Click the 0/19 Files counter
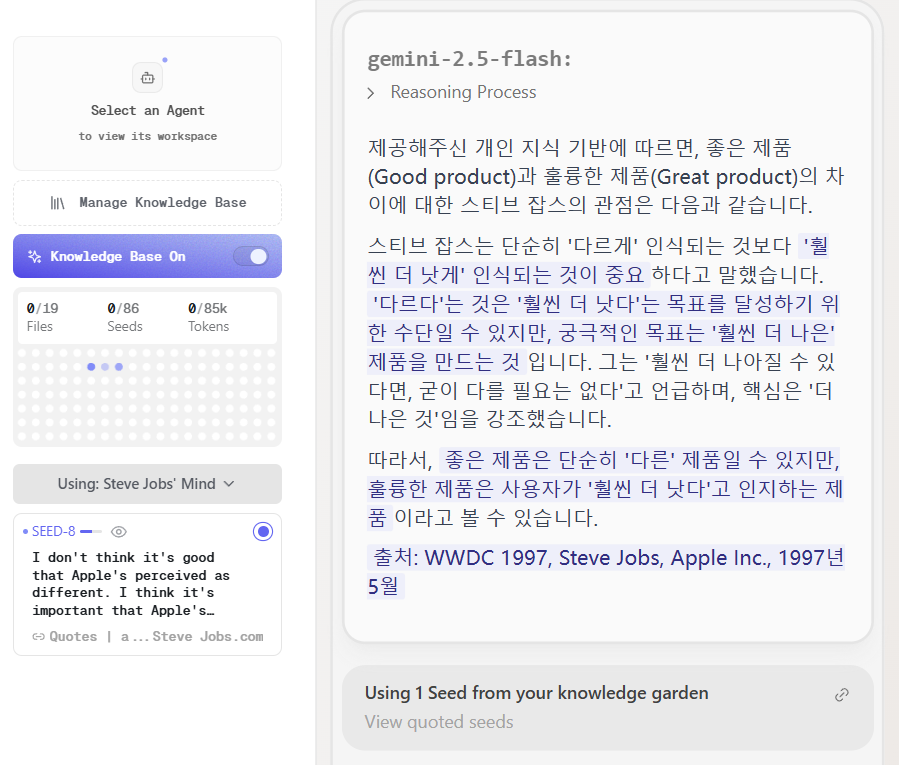Screen dimensions: 899x765 (42, 317)
